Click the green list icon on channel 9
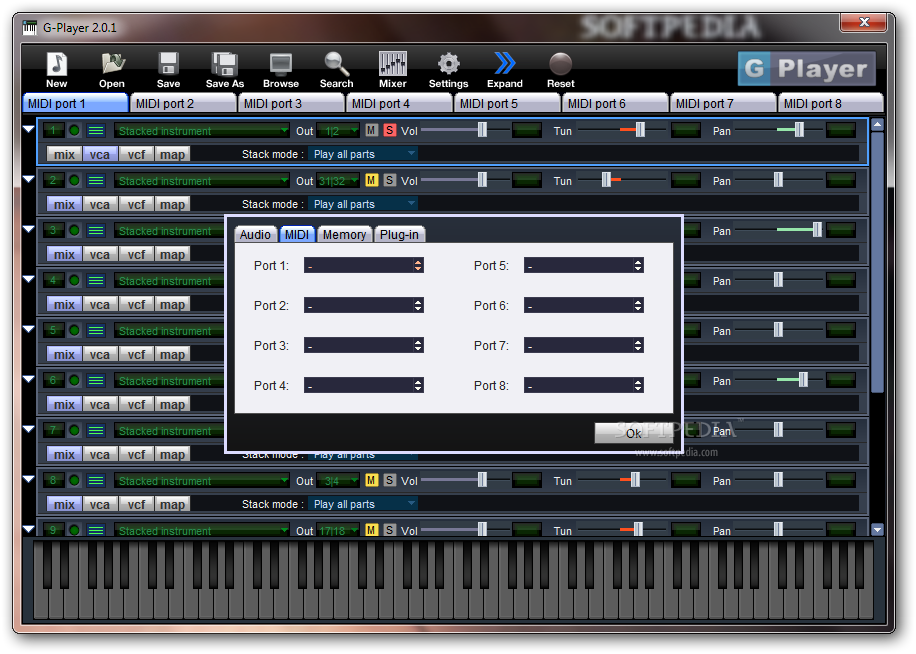This screenshot has height=654, width=916. click(96, 530)
